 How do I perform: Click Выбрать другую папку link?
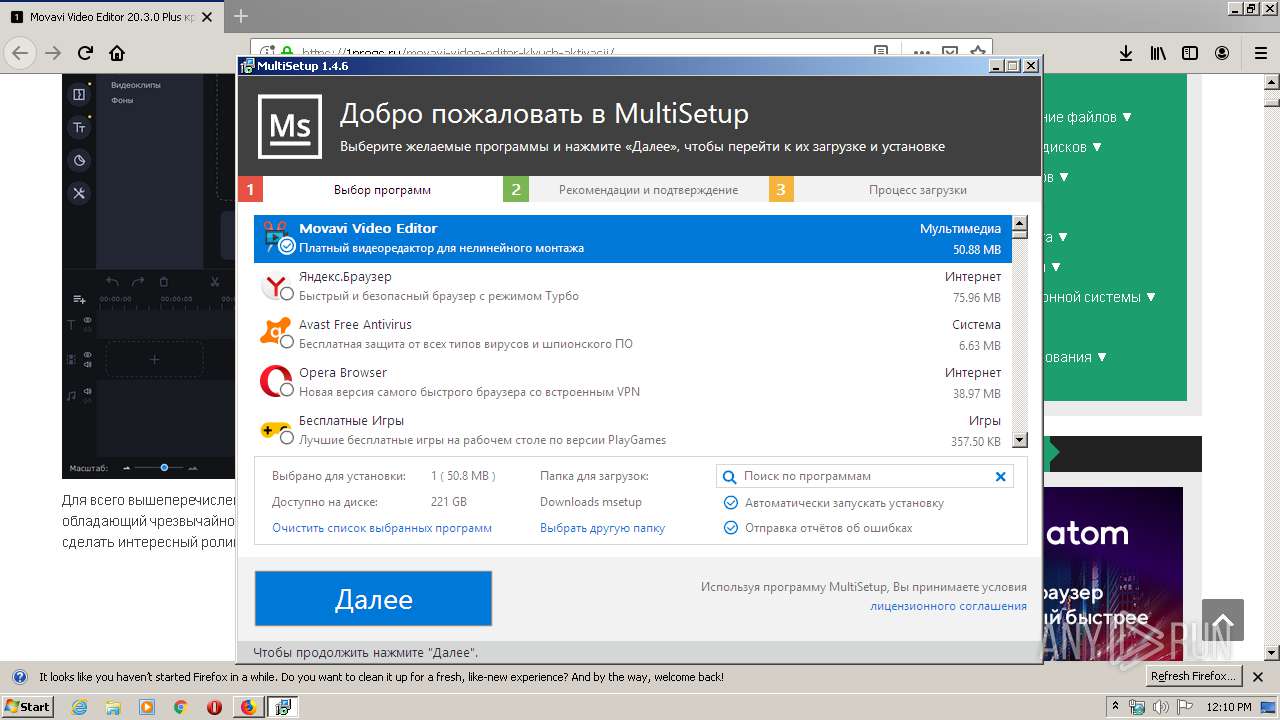pyautogui.click(x=602, y=528)
